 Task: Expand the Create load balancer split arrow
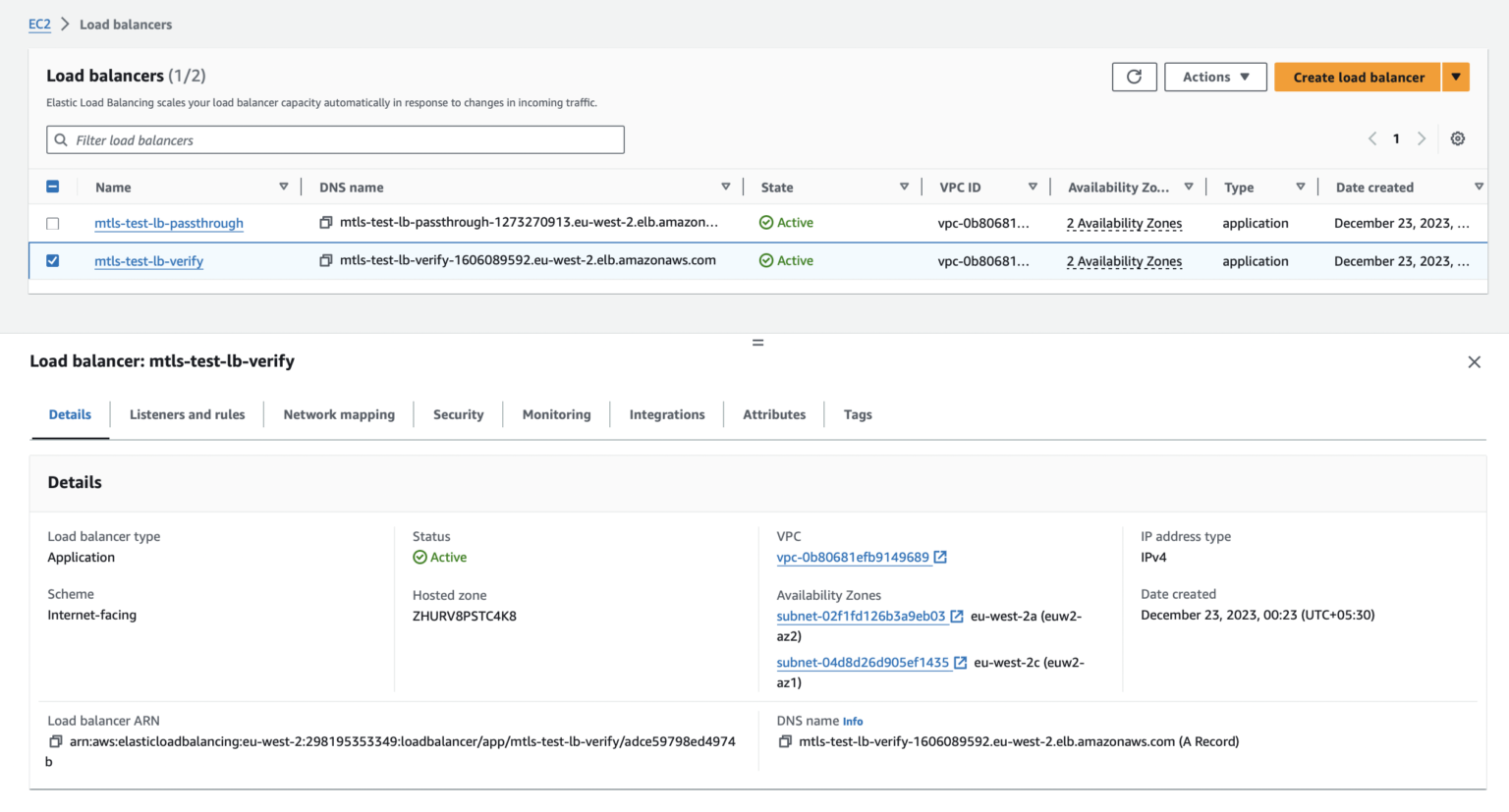[1456, 77]
